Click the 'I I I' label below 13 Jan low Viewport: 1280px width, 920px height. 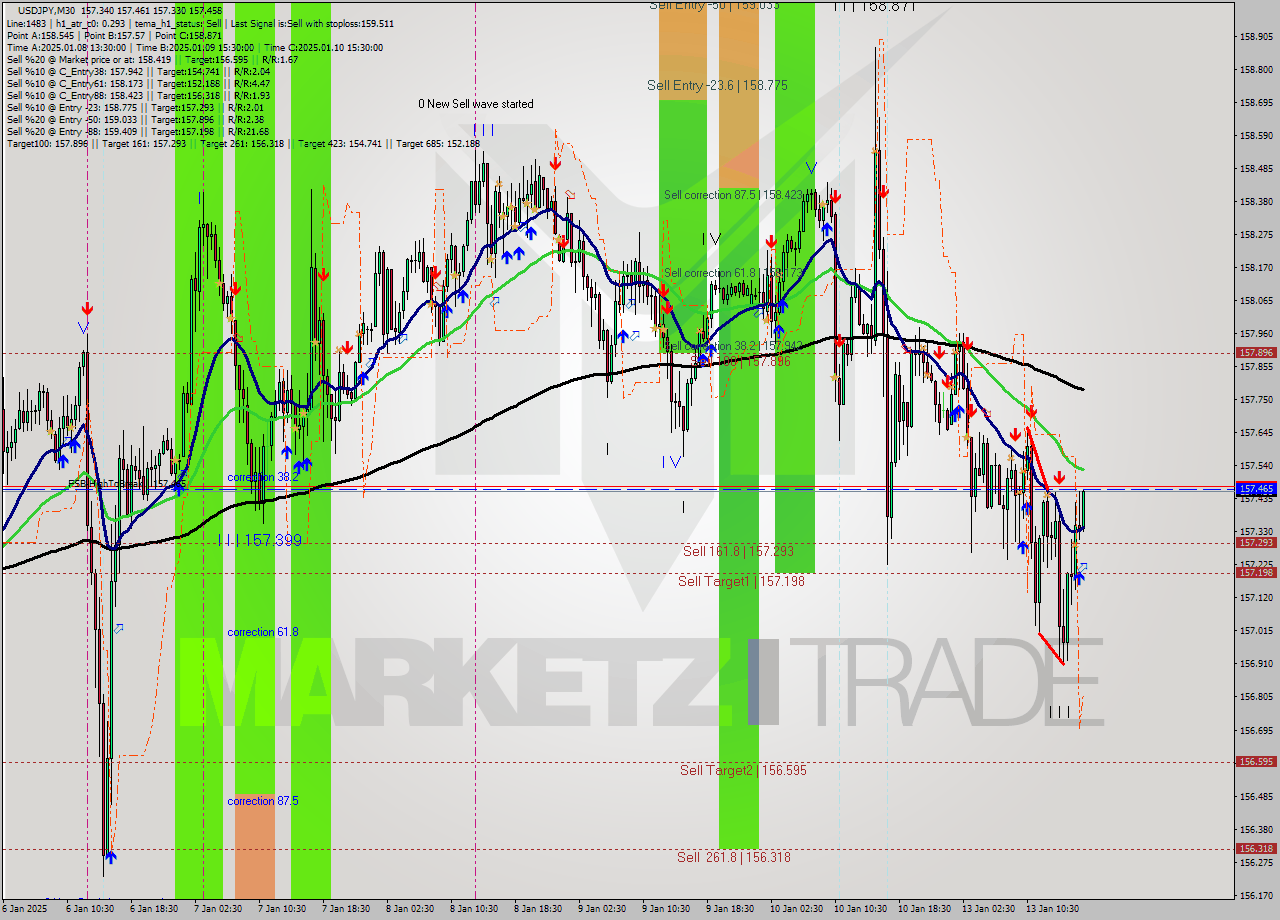(x=1059, y=712)
